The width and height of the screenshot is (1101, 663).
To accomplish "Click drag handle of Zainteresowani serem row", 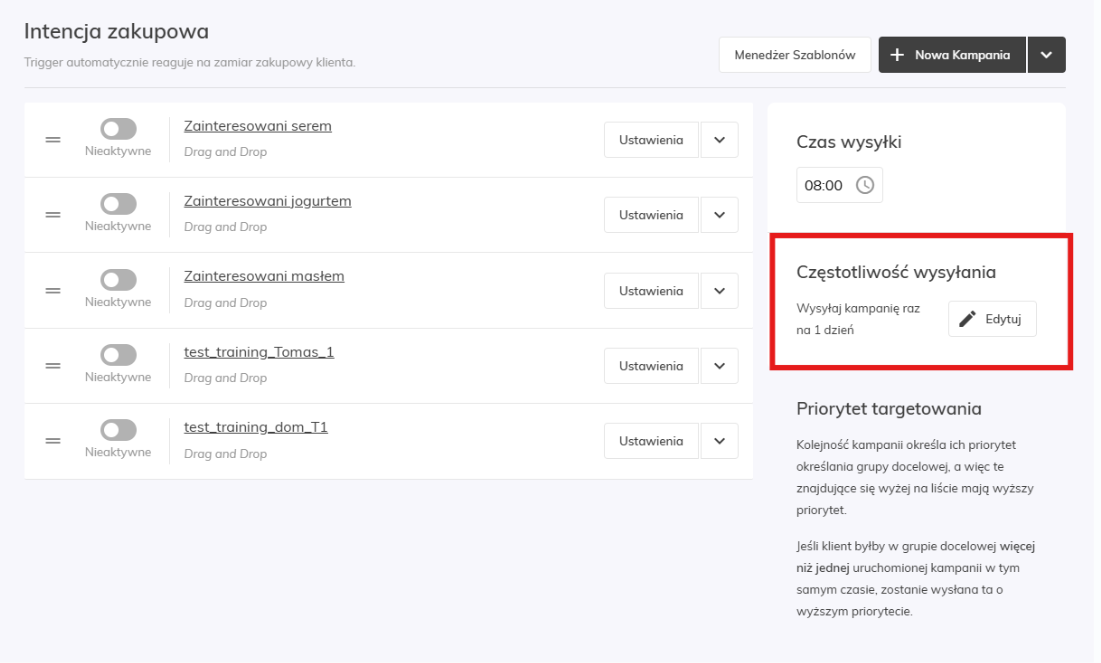I will (x=53, y=140).
